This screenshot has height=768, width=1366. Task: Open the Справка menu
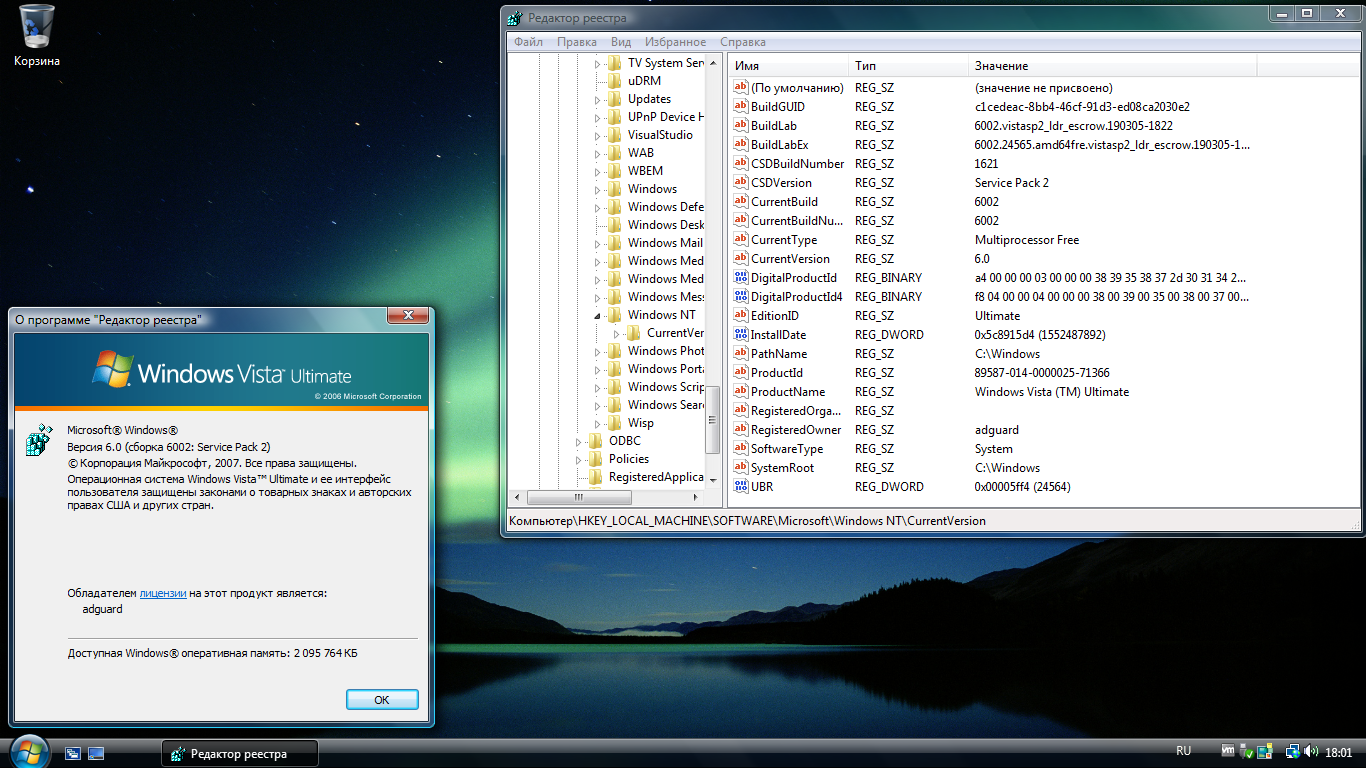(743, 42)
